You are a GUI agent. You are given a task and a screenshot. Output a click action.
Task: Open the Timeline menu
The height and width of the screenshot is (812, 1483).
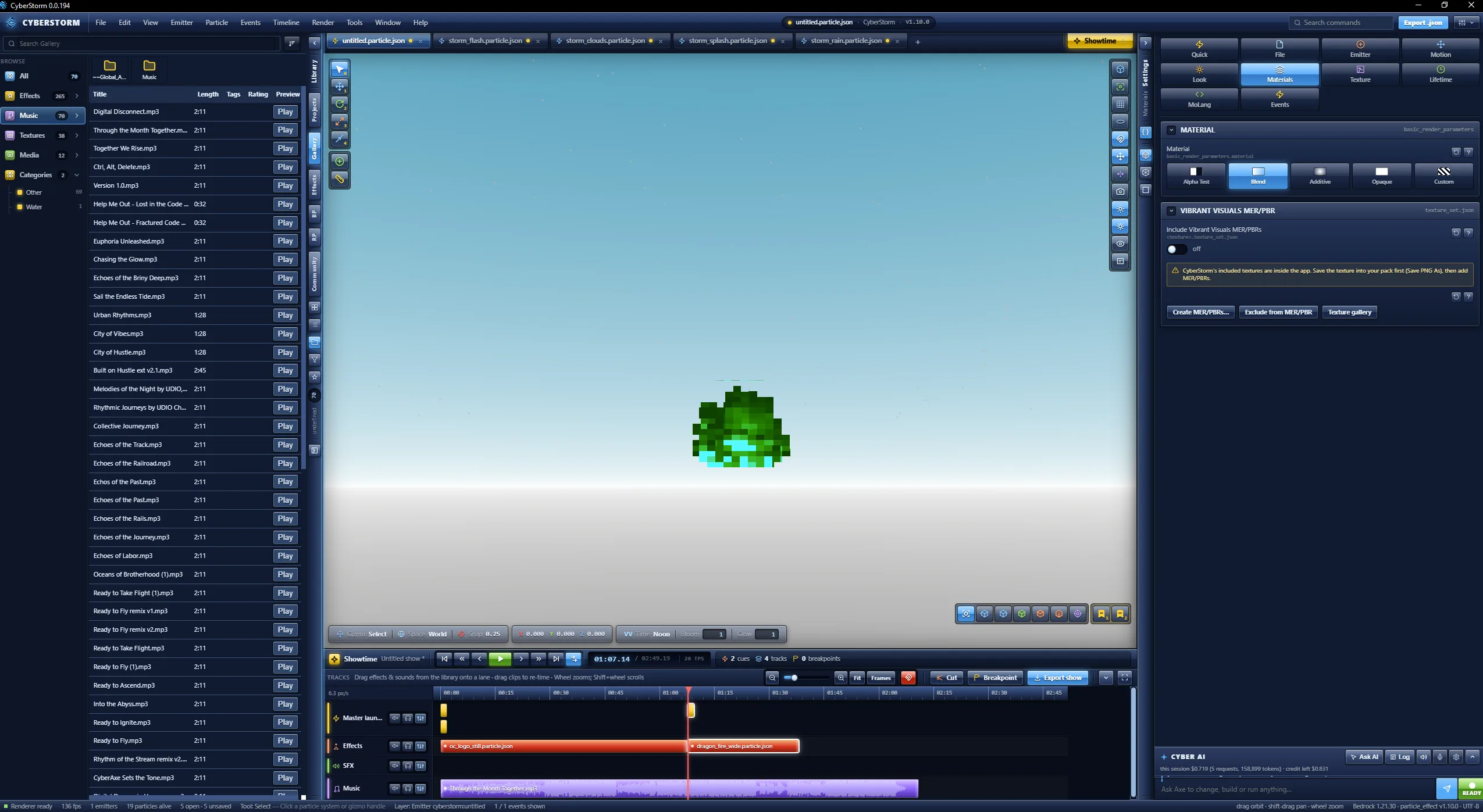[286, 23]
